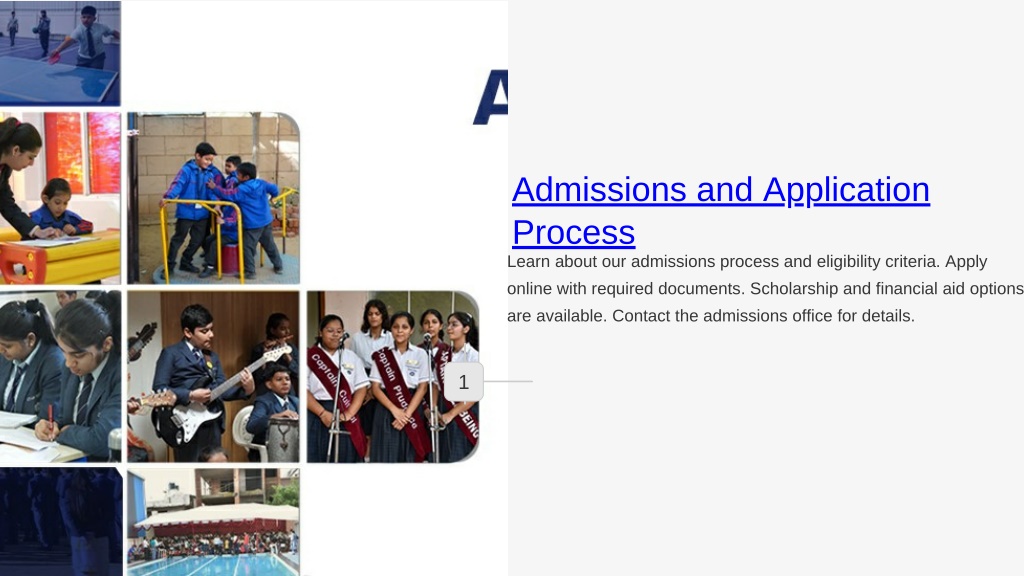View the boy playing electric guitar photo
Viewport: 1024px width, 576px height.
coord(214,376)
